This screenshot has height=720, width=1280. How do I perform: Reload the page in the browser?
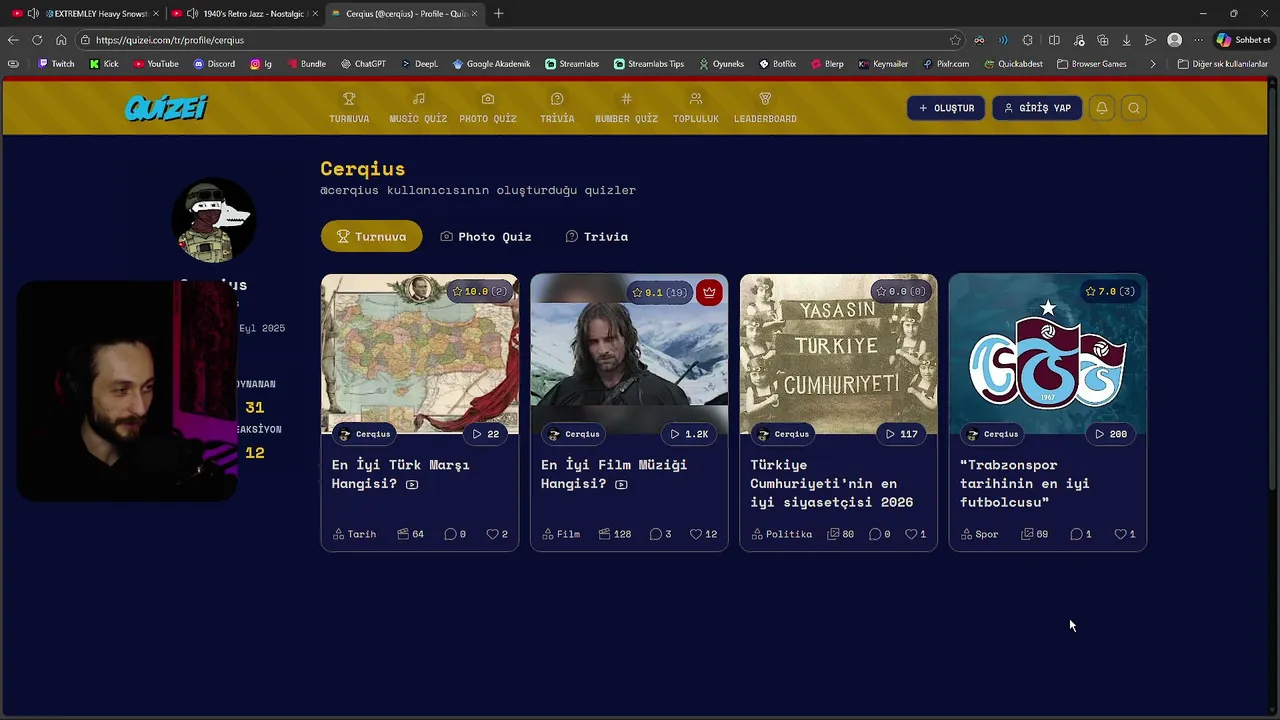coord(37,40)
